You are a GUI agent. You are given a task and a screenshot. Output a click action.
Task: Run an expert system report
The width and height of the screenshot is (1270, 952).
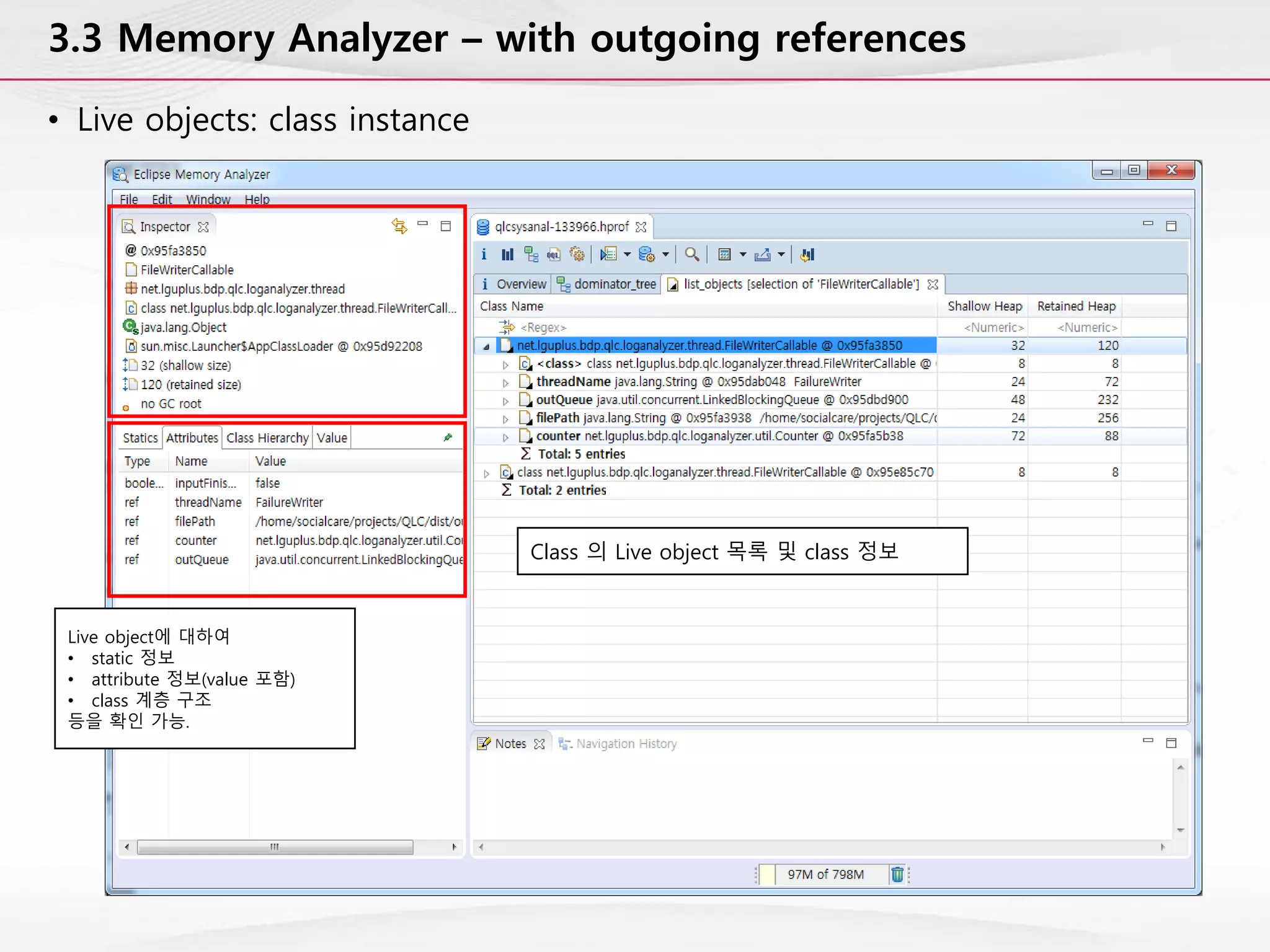click(608, 255)
